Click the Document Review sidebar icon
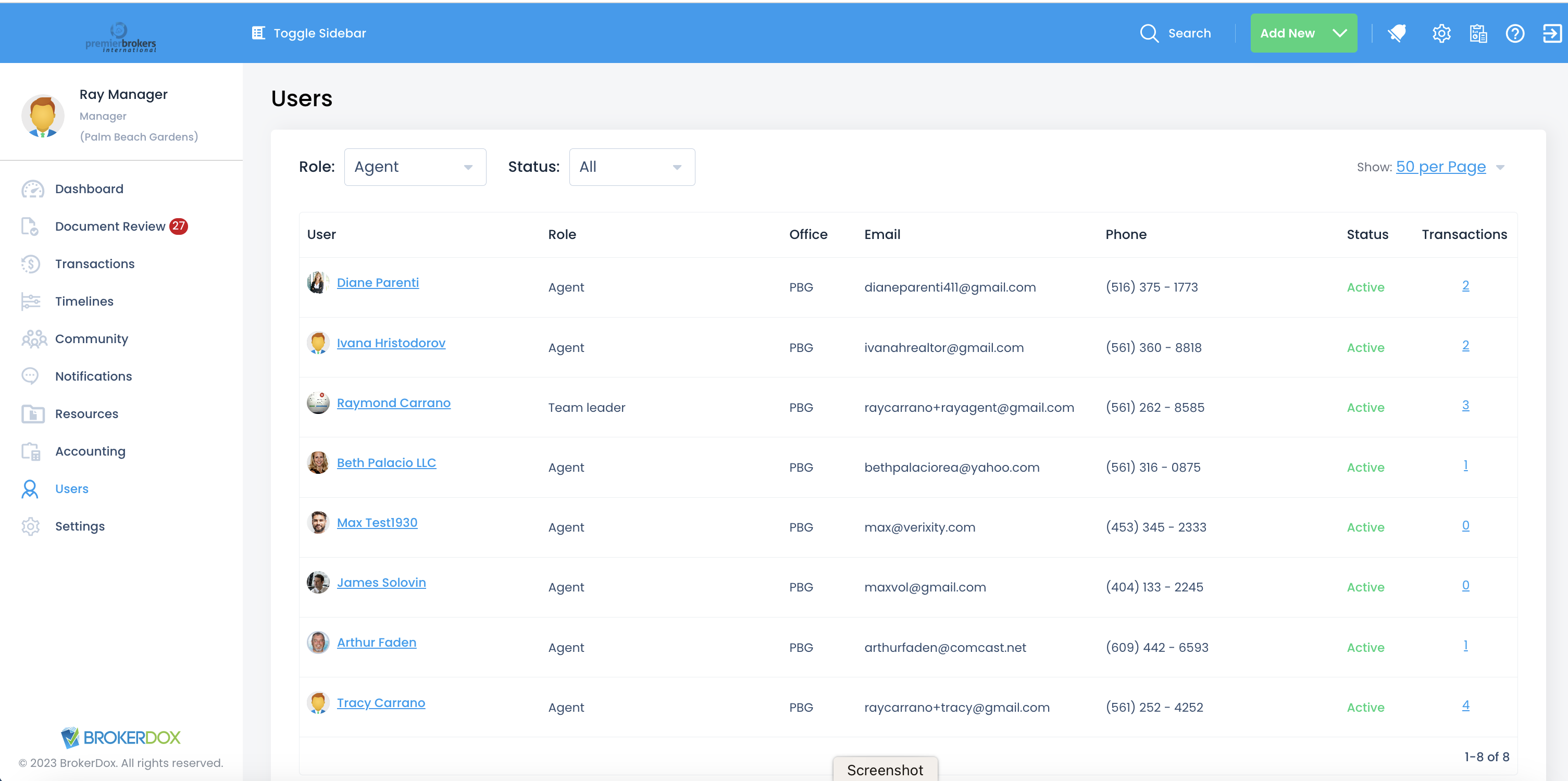 (x=30, y=226)
